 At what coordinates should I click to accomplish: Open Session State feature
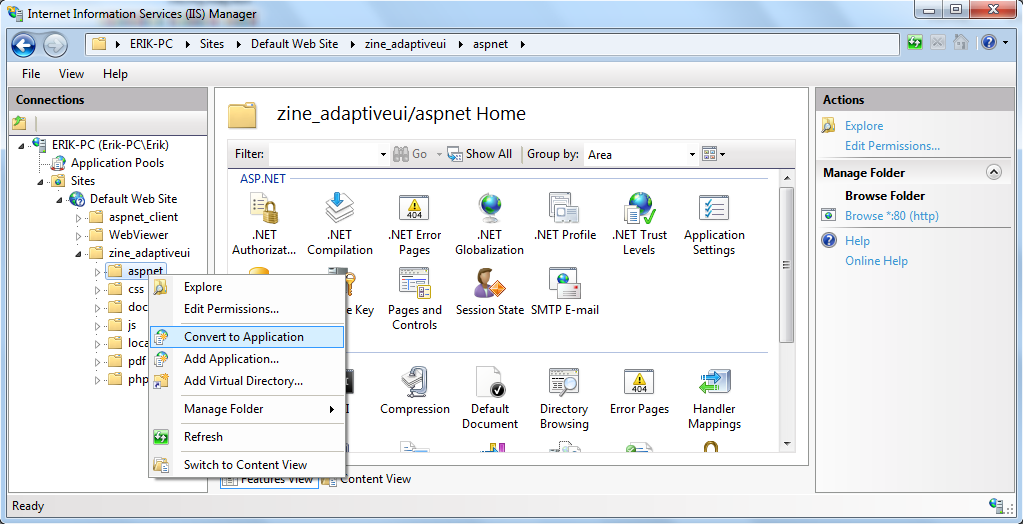pyautogui.click(x=489, y=291)
